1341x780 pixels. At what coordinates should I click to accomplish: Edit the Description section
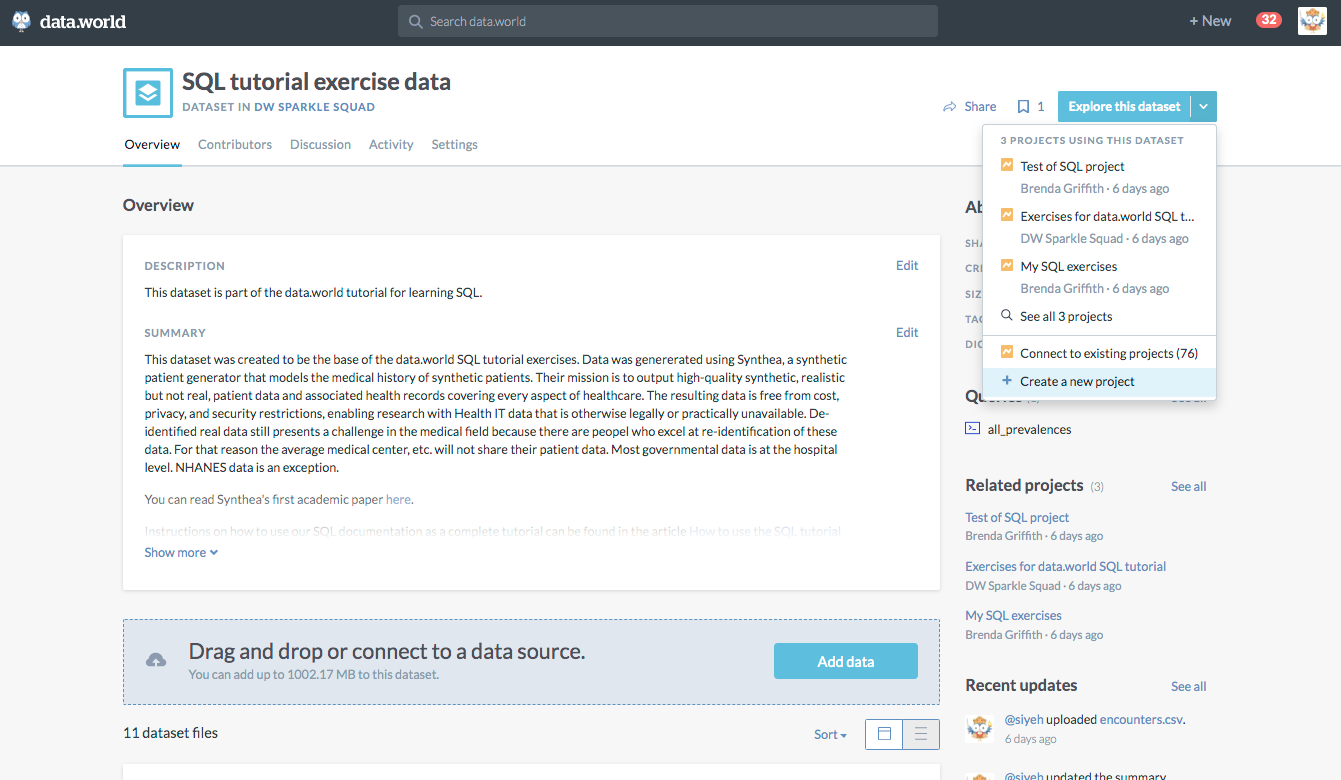tap(907, 265)
